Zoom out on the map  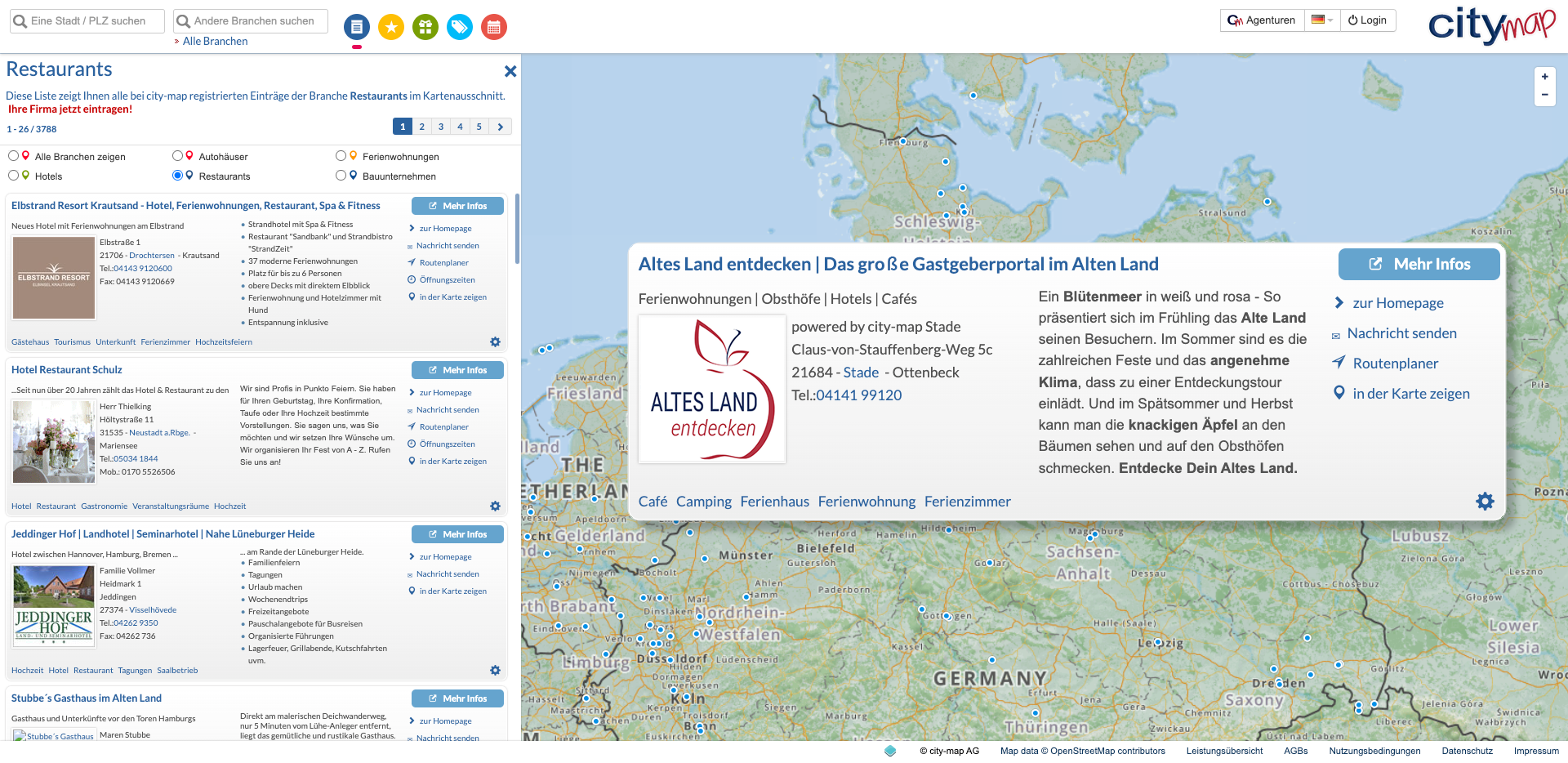coord(1544,96)
